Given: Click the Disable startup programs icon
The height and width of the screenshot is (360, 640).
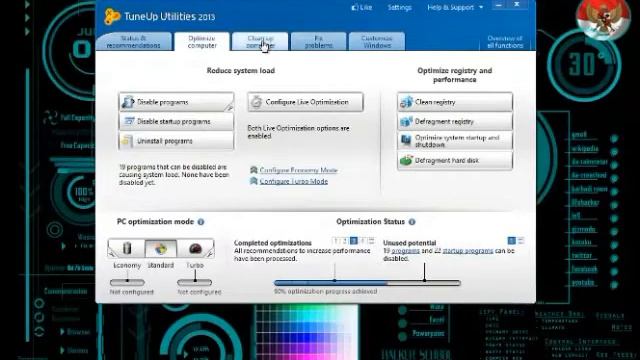Looking at the screenshot, I should pos(129,121).
